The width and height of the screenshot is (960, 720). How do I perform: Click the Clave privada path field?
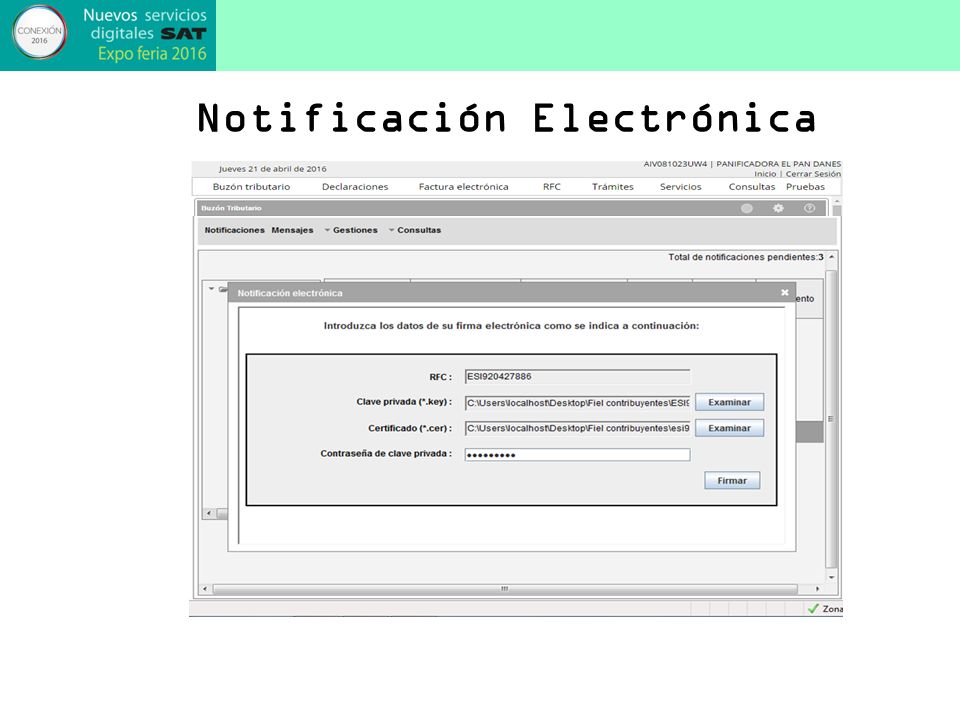577,402
